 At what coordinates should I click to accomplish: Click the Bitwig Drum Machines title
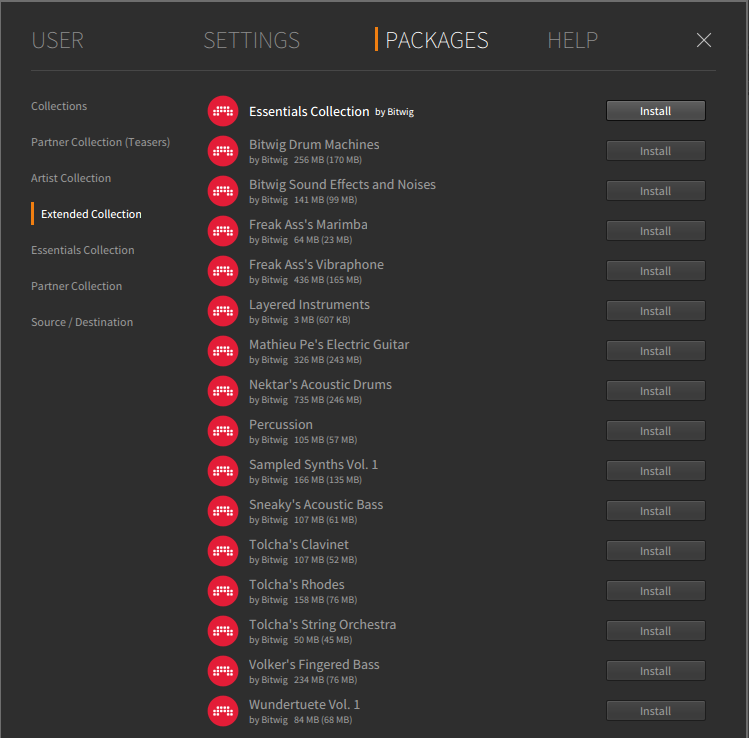click(314, 144)
